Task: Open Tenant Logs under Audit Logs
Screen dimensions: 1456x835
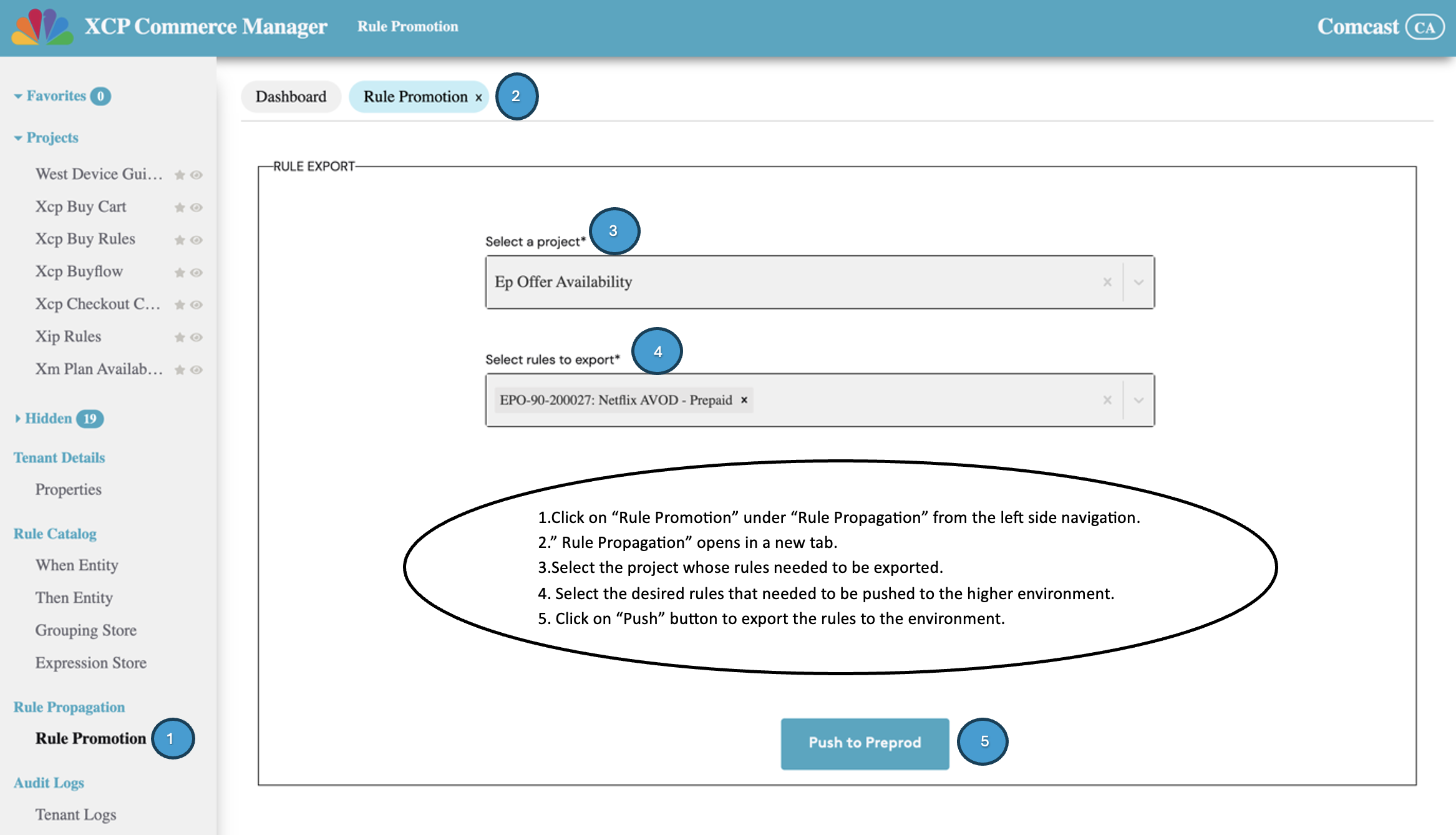Action: point(75,815)
